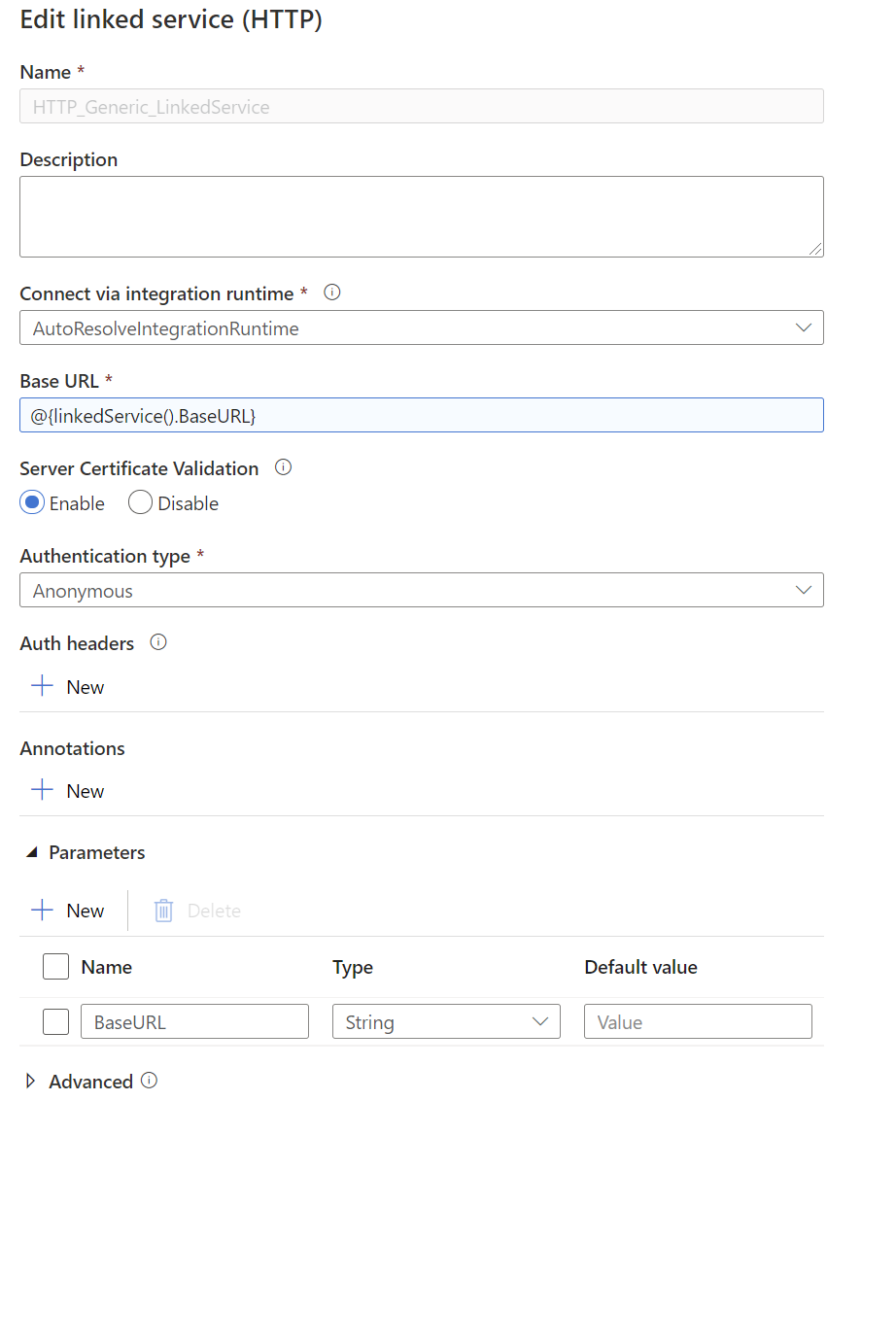
Task: Click plus icon to add new parameter
Action: point(42,911)
